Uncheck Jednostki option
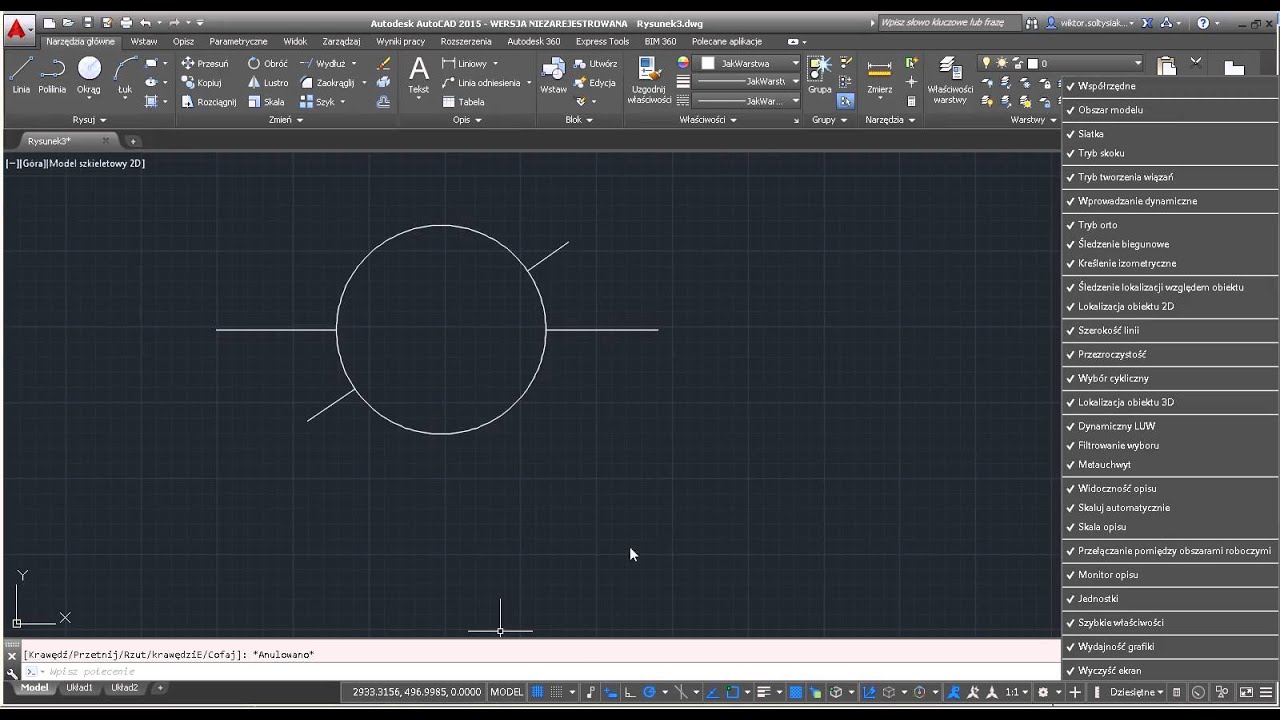 click(1170, 598)
